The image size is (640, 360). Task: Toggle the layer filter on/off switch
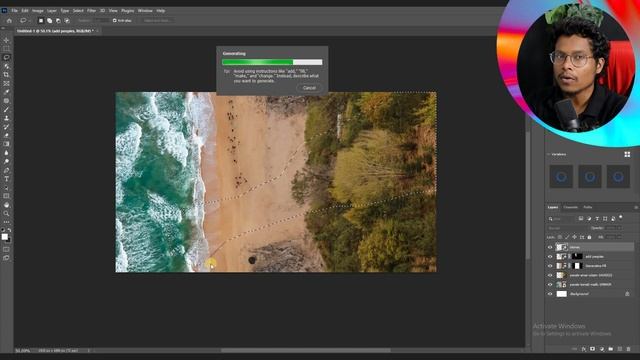[x=621, y=217]
